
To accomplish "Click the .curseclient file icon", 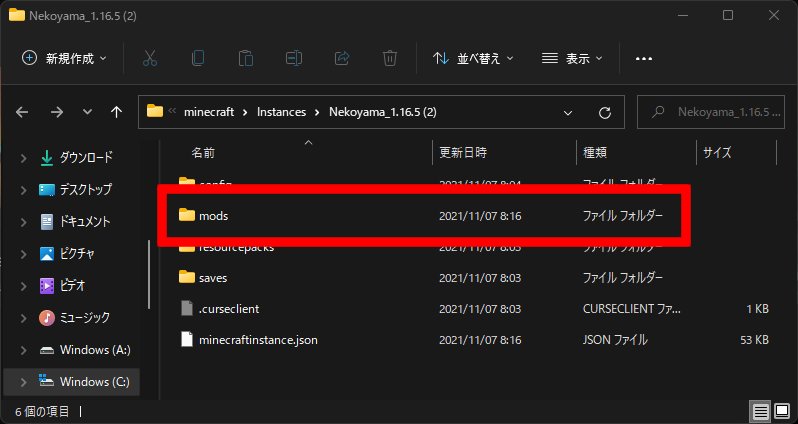I will pos(187,308).
